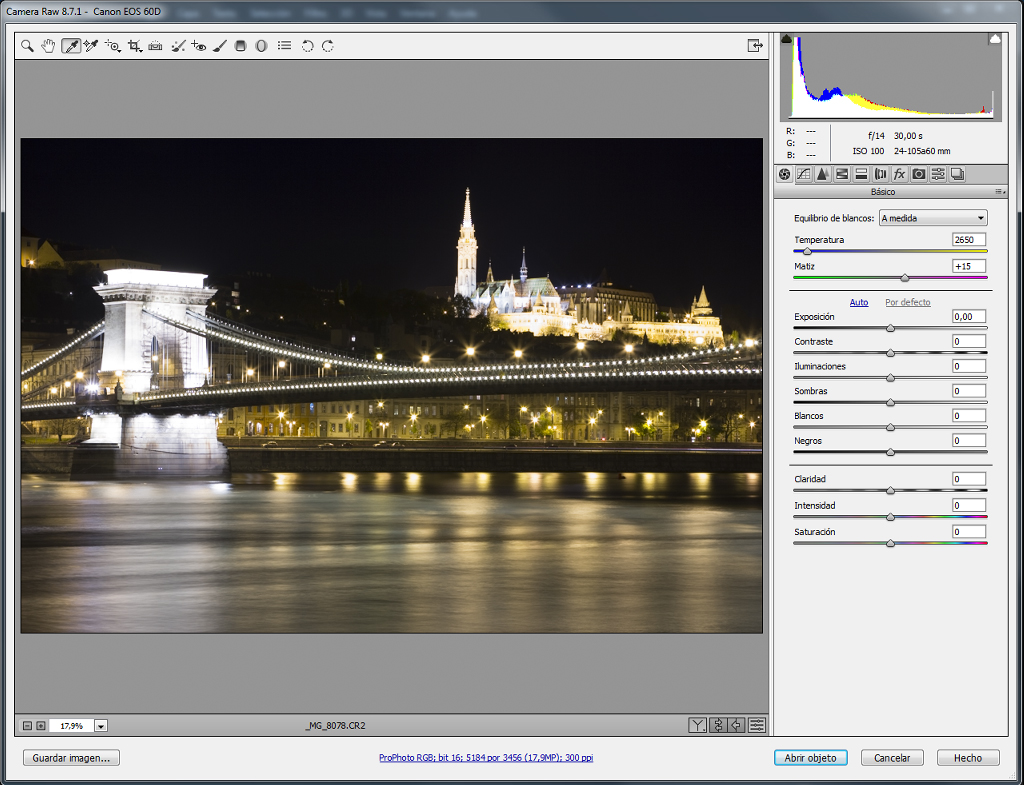Select the Spot Removal tool
The height and width of the screenshot is (785, 1024).
(178, 46)
